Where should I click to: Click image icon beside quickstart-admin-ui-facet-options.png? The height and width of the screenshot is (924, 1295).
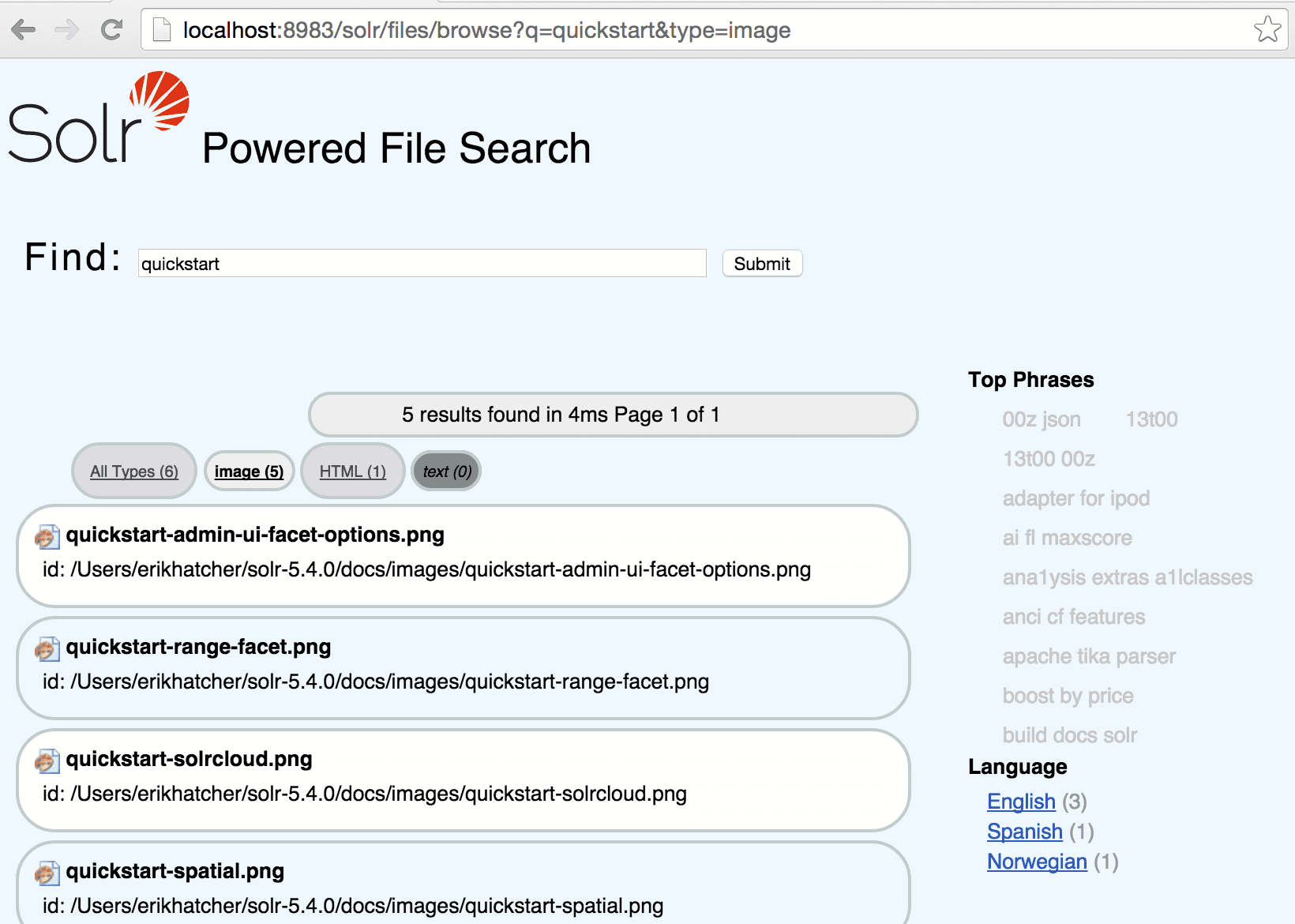(x=47, y=537)
